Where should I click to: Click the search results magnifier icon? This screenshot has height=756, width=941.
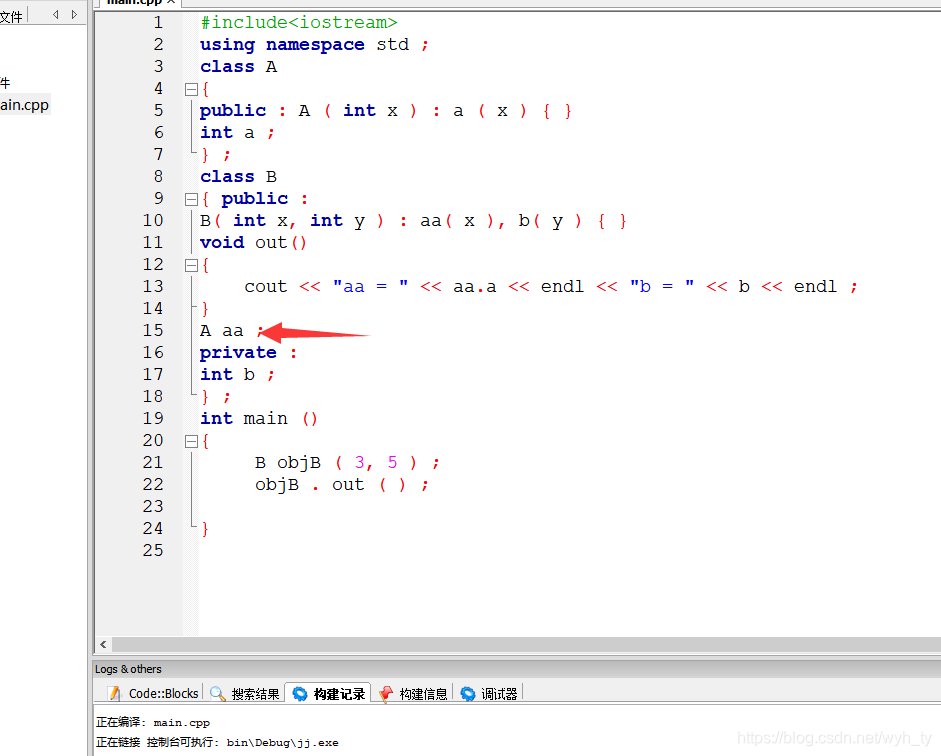[217, 694]
